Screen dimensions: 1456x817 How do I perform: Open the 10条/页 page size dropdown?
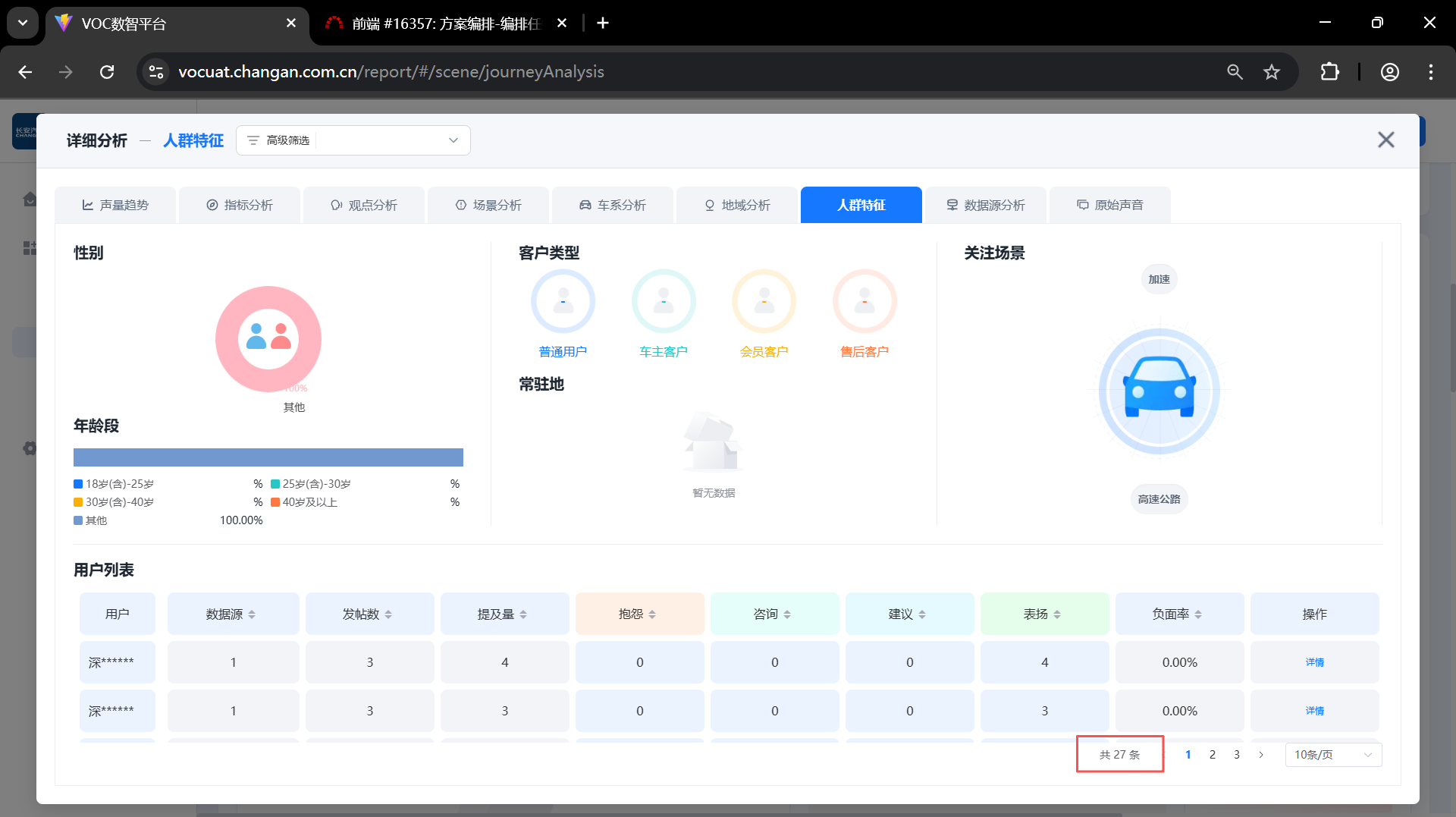(1332, 755)
